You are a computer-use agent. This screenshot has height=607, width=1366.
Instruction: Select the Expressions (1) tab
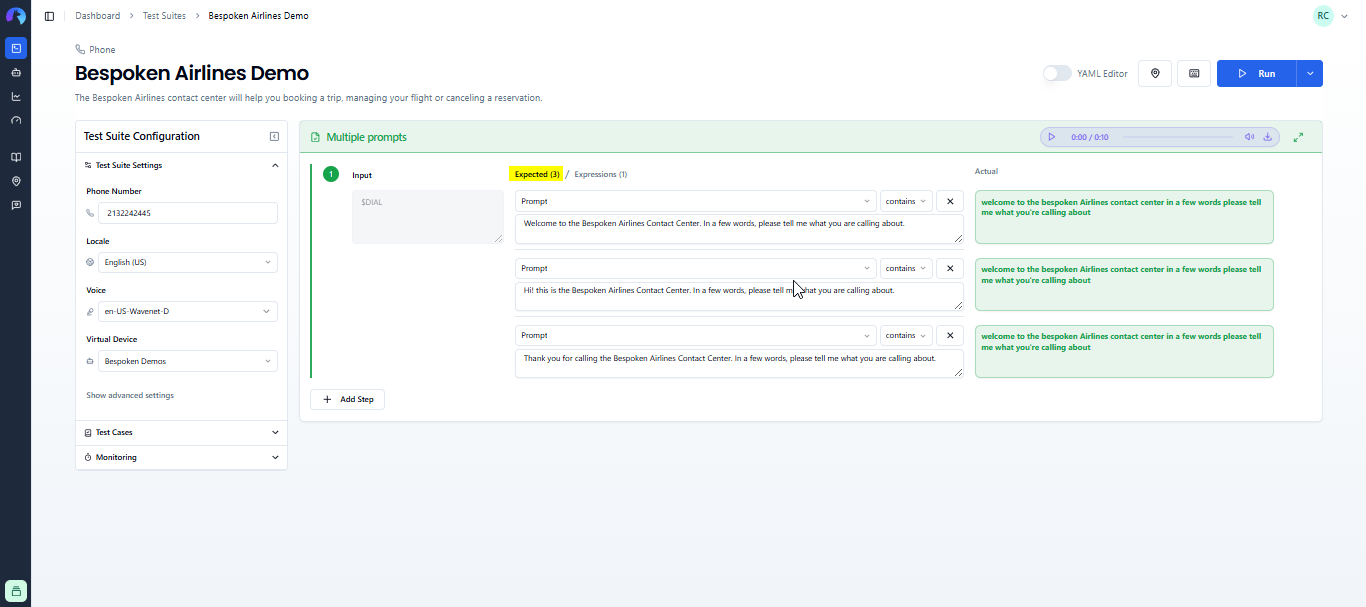[601, 174]
